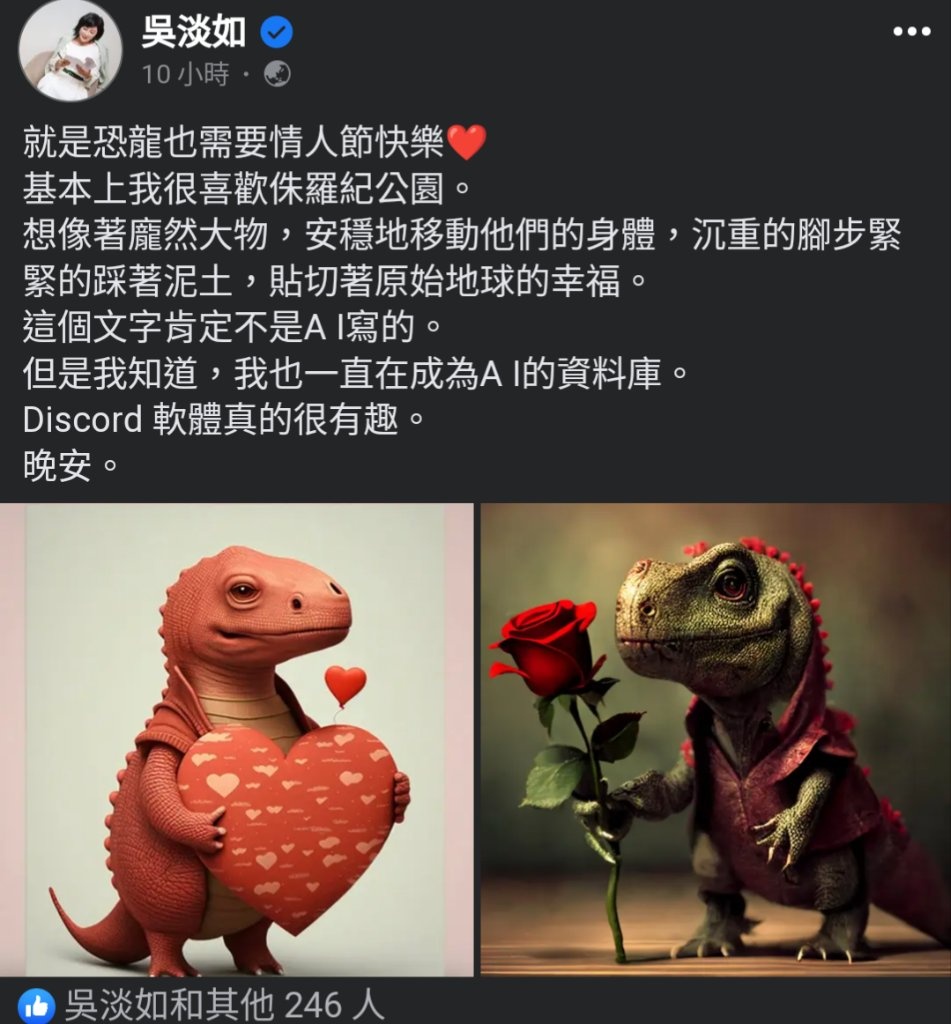The width and height of the screenshot is (951, 1024).
Task: Click the blue thumbs-up reaction icon
Action: [x=37, y=1006]
